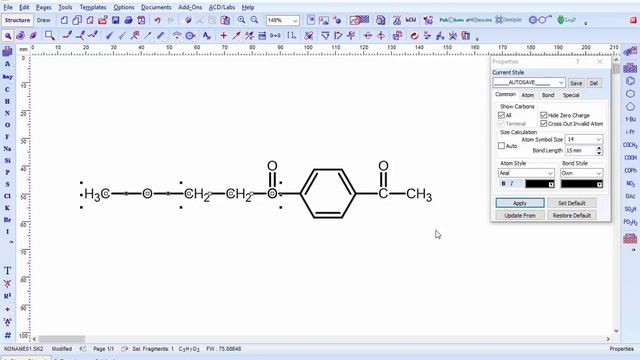The image size is (640, 360).
Task: Click the New document icon
Action: point(64,20)
